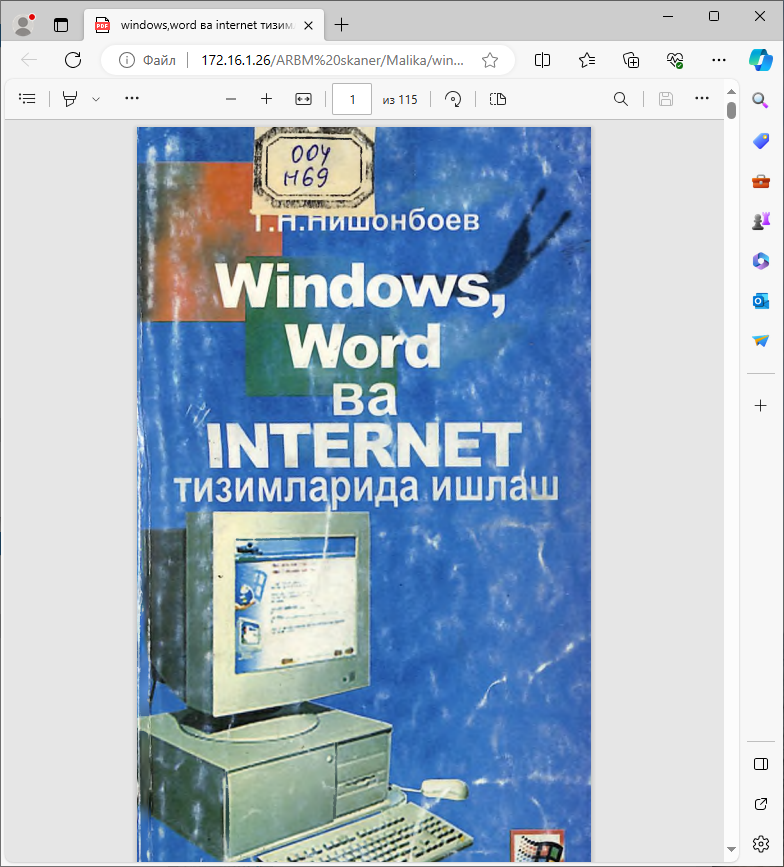Open Microsoft 365 in sidebar

[x=761, y=261]
